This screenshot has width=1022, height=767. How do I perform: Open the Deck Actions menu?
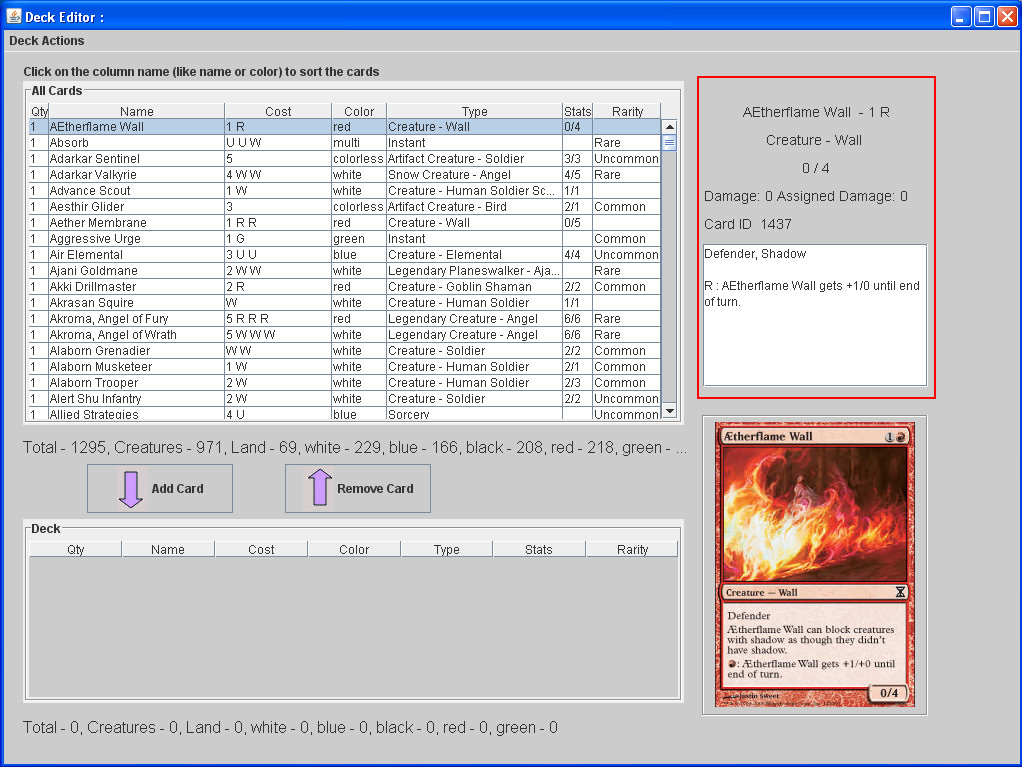[47, 41]
